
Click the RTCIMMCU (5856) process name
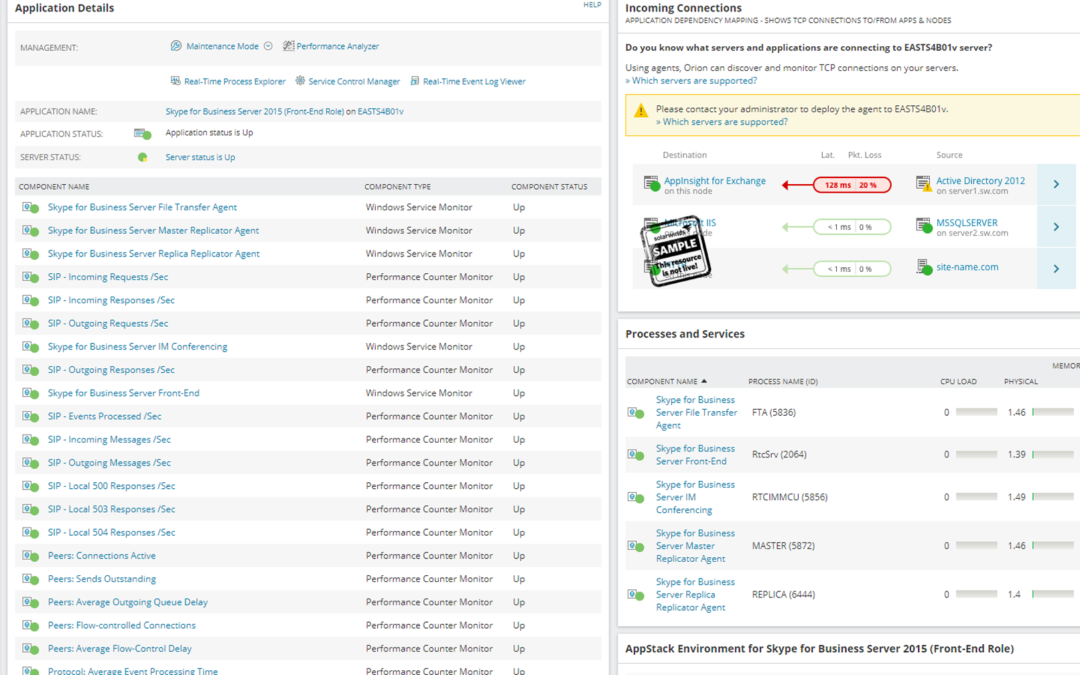tap(789, 497)
